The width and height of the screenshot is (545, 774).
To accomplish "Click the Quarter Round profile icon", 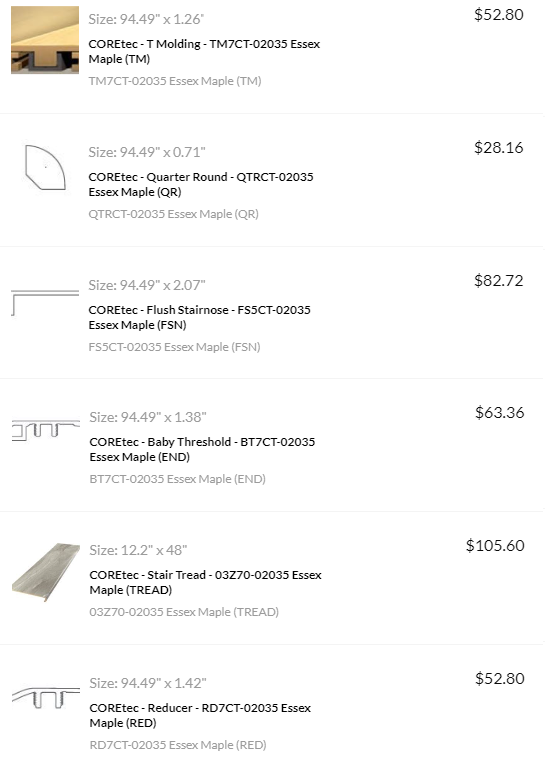I will click(45, 167).
